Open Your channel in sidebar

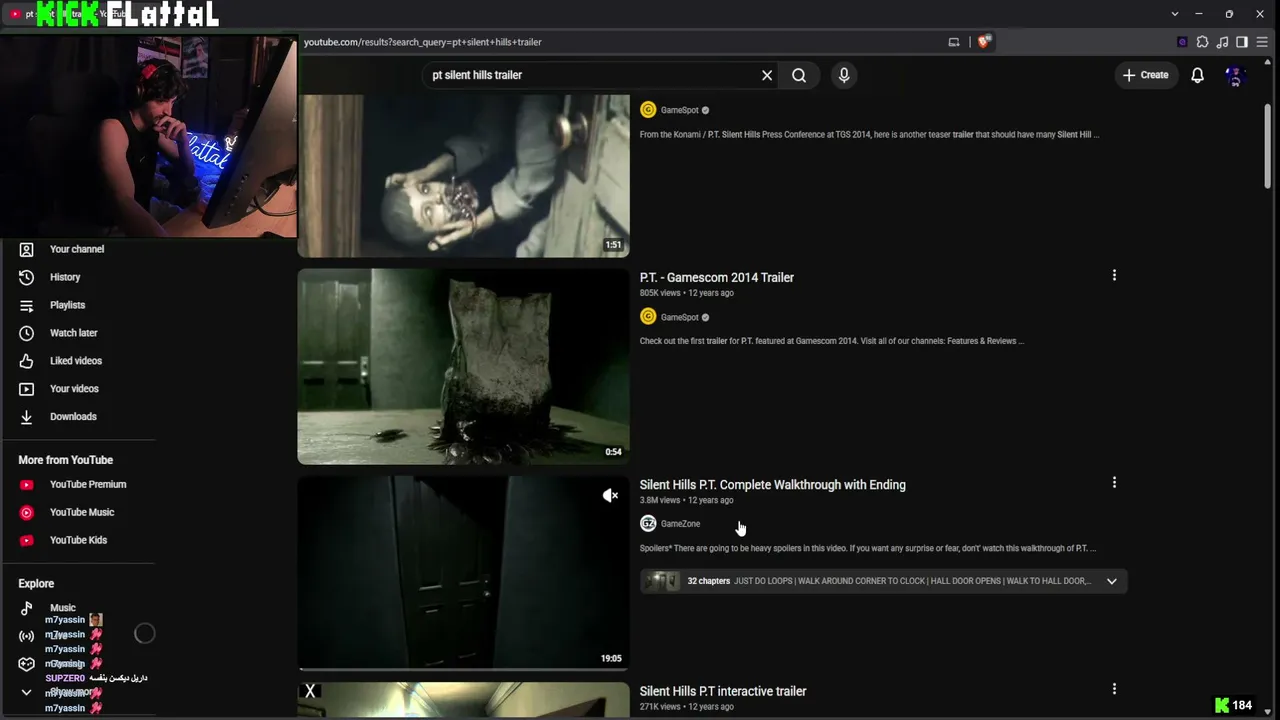click(77, 249)
